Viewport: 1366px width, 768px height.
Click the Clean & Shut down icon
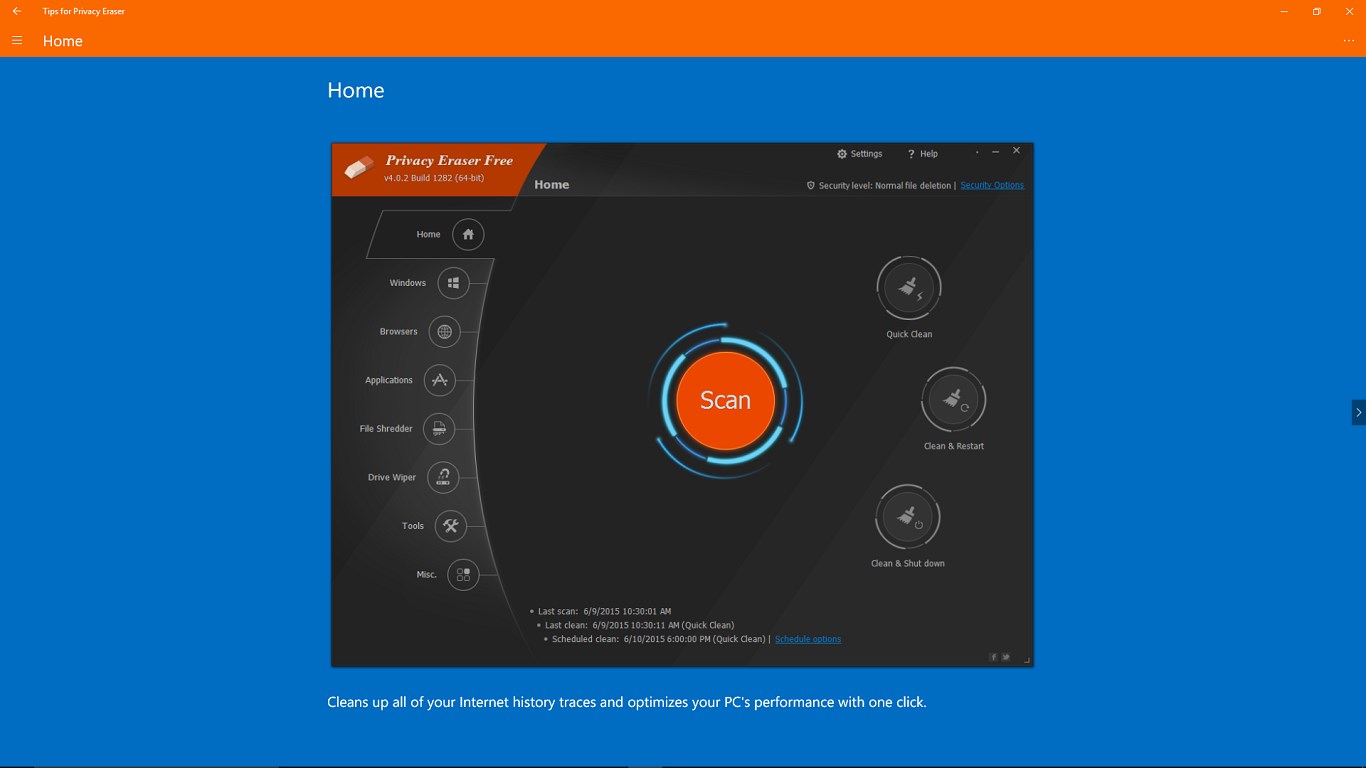tap(908, 517)
